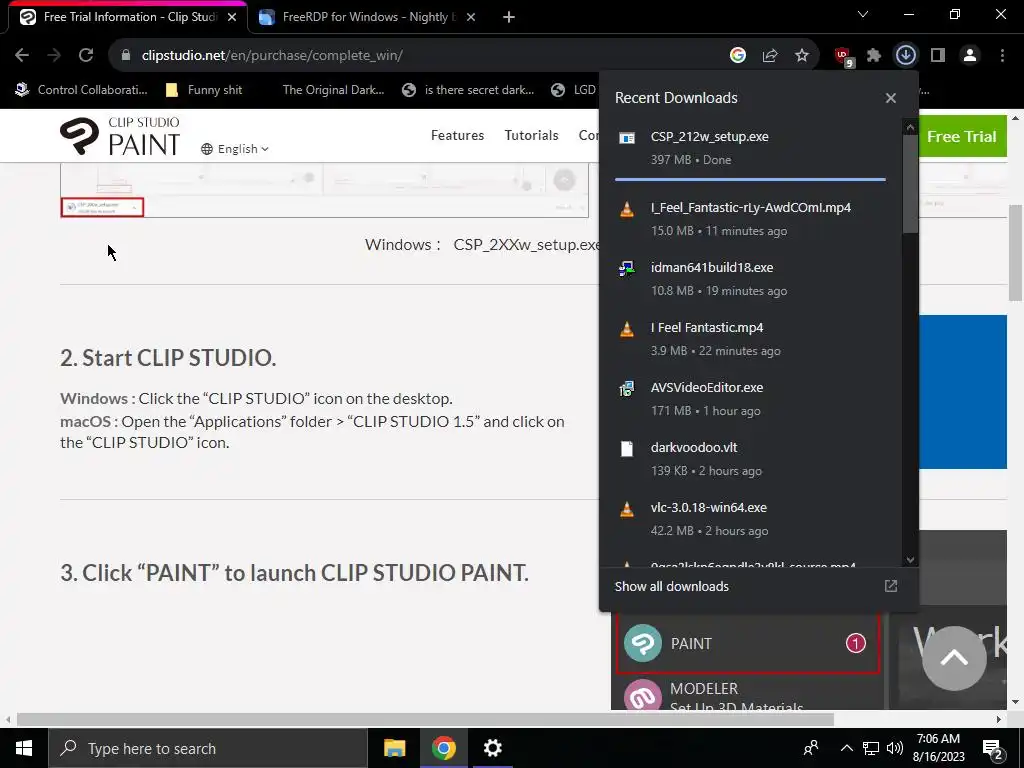Screen dimensions: 1024x768
Task: Click the AVSVideoEditor.exe file icon
Action: [627, 389]
